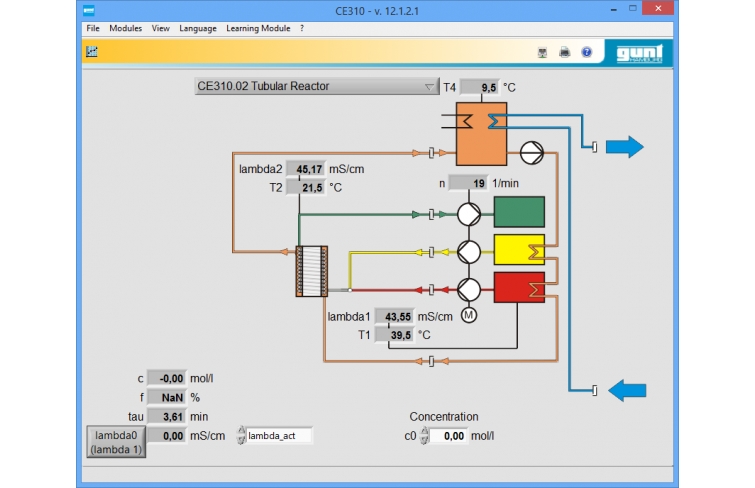Close the CE310 window
Image resolution: width=755 pixels, height=488 pixels.
click(658, 9)
